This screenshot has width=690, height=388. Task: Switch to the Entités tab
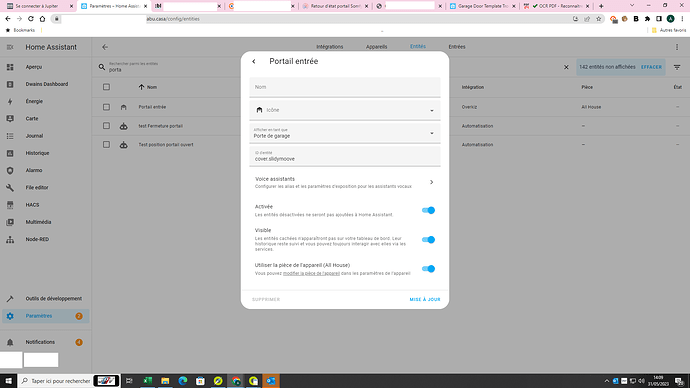click(x=418, y=47)
